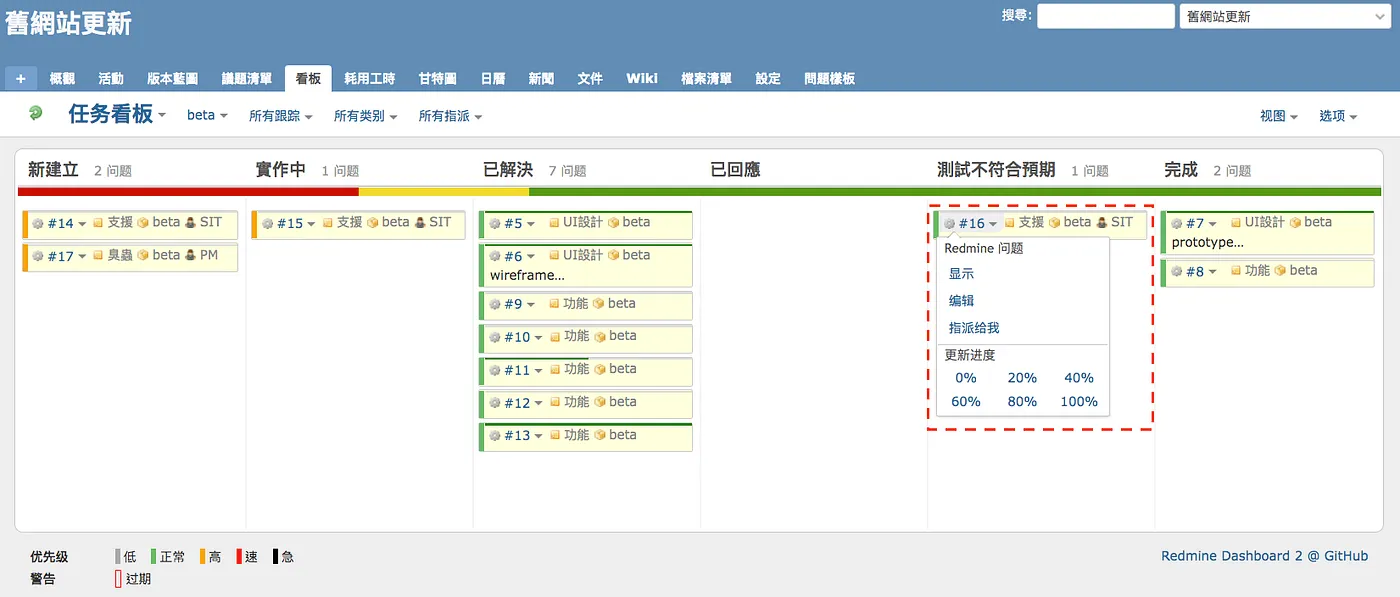Click the user icon next to SIT on card #14
This screenshot has height=597, width=1400.
(x=190, y=223)
